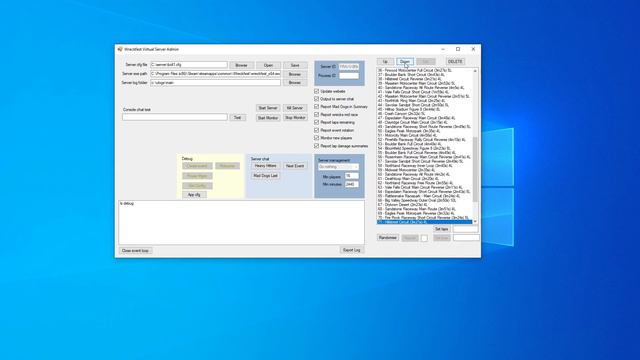This screenshot has width=640, height=360.
Task: Focus the Process ID field
Action: point(349,76)
